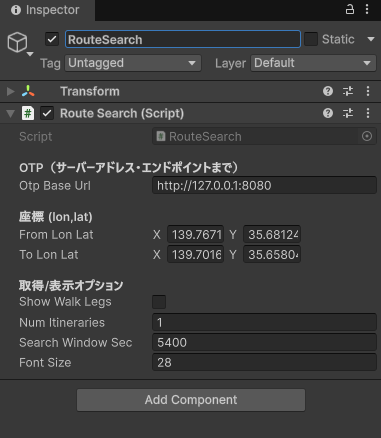
Task: Click the Show Walk Legs label
Action: pyautogui.click(x=65, y=302)
